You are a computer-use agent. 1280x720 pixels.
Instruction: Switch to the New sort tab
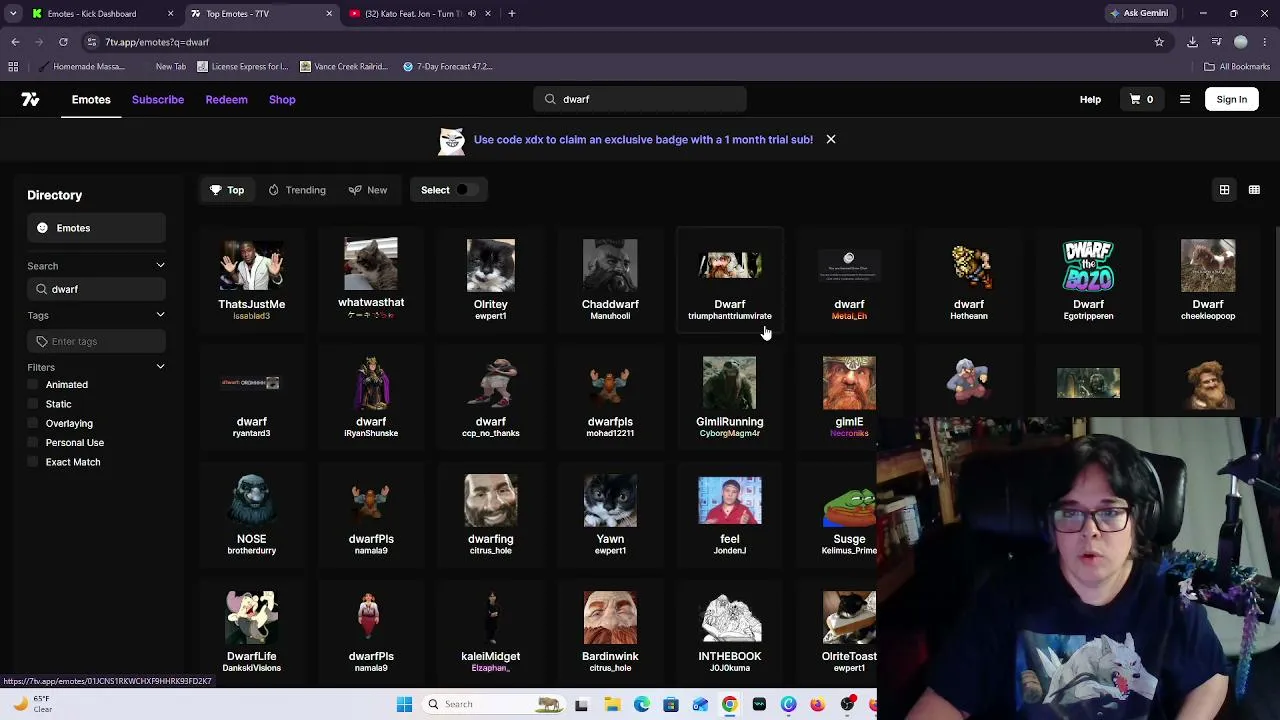[368, 190]
